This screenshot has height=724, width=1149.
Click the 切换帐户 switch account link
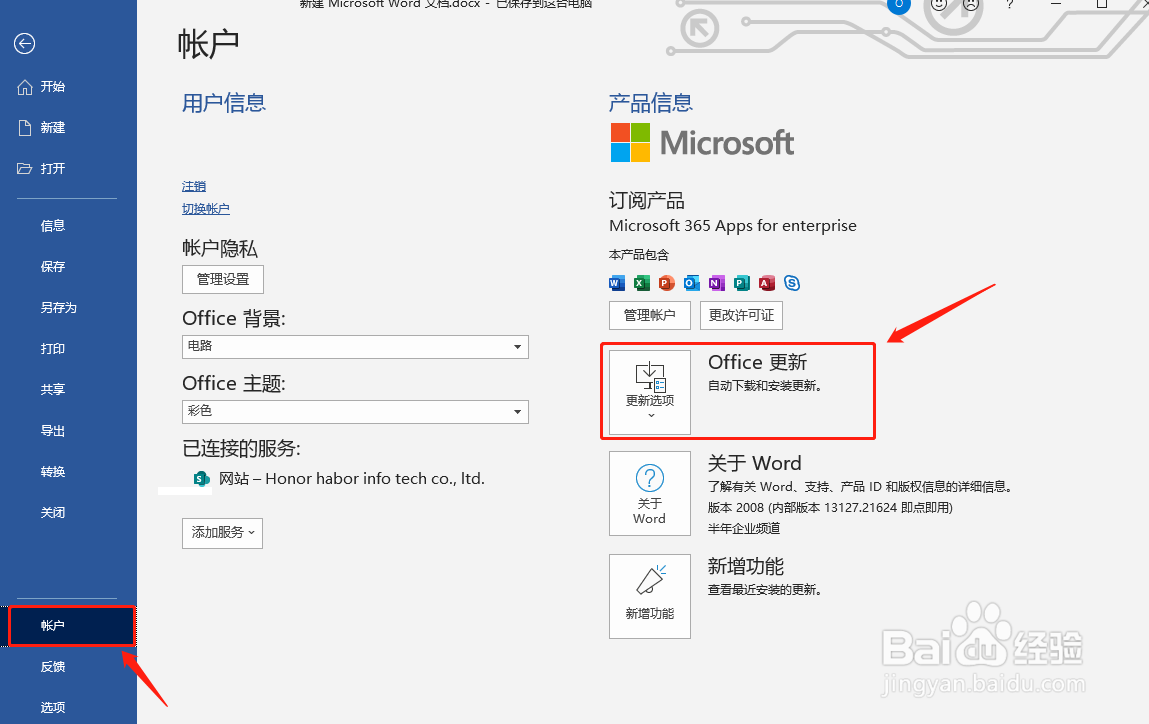206,209
